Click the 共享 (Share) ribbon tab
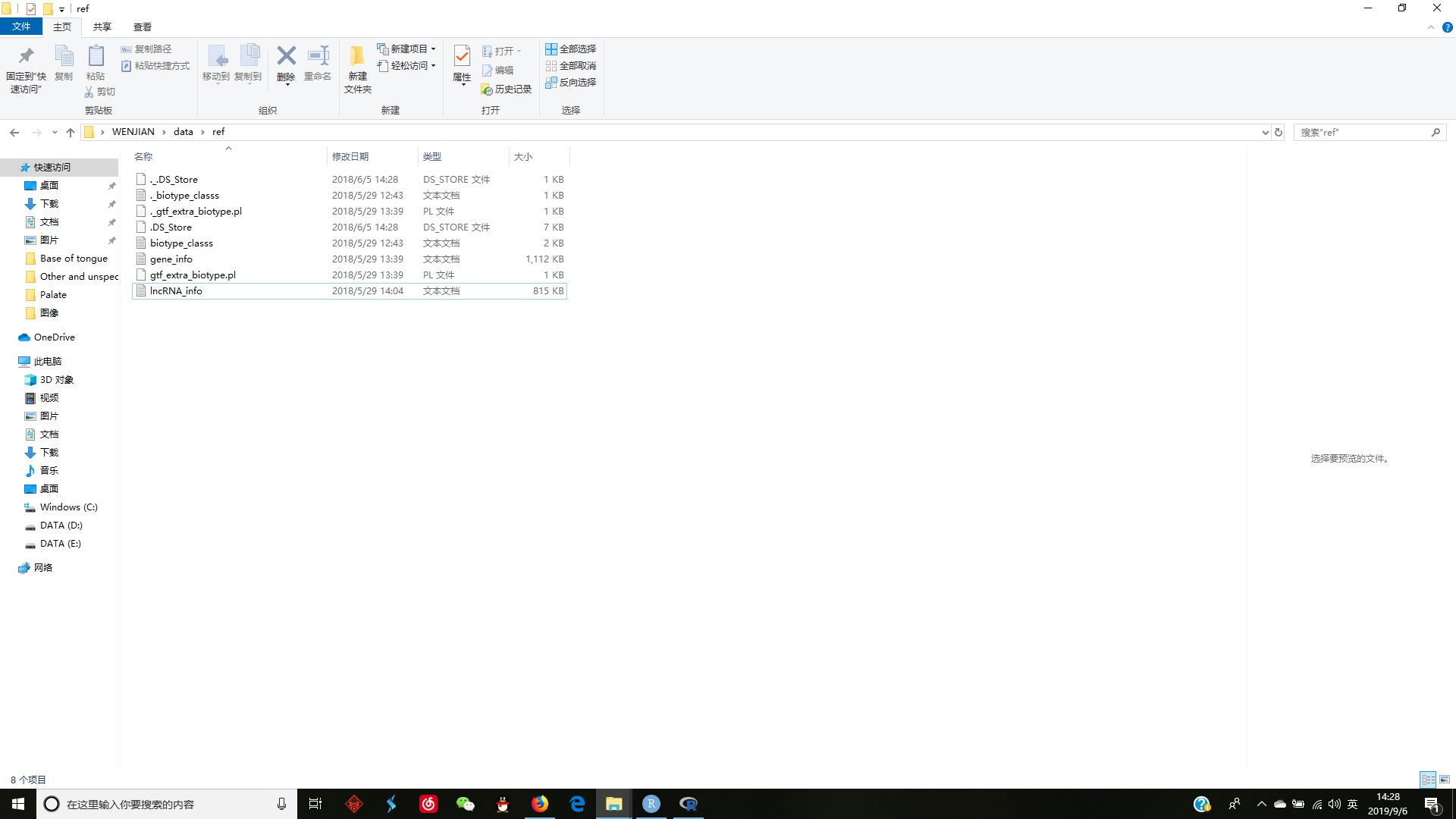Screen dimensions: 1456x819 [102, 26]
